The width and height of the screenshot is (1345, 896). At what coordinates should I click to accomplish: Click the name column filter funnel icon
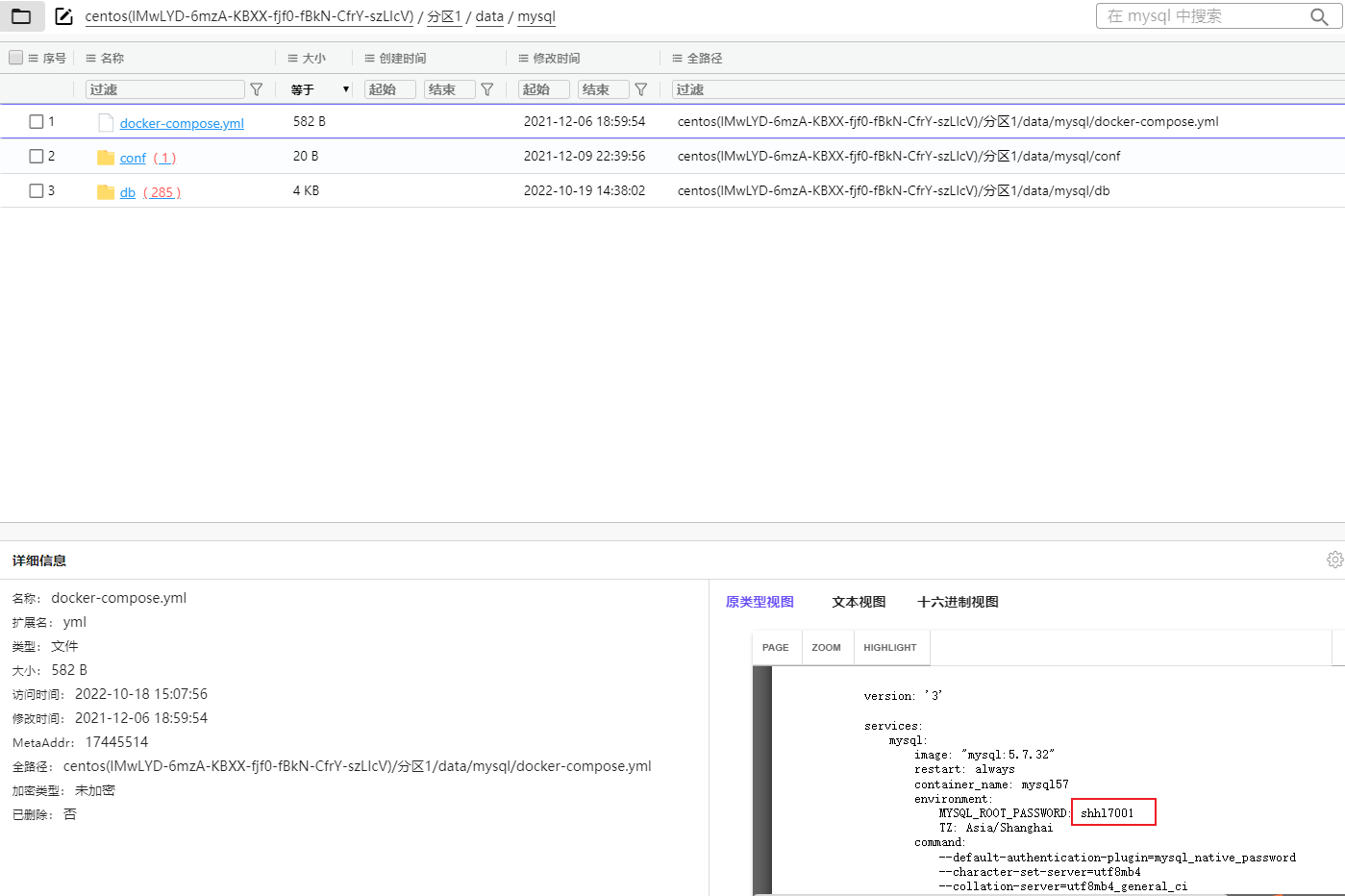point(257,89)
